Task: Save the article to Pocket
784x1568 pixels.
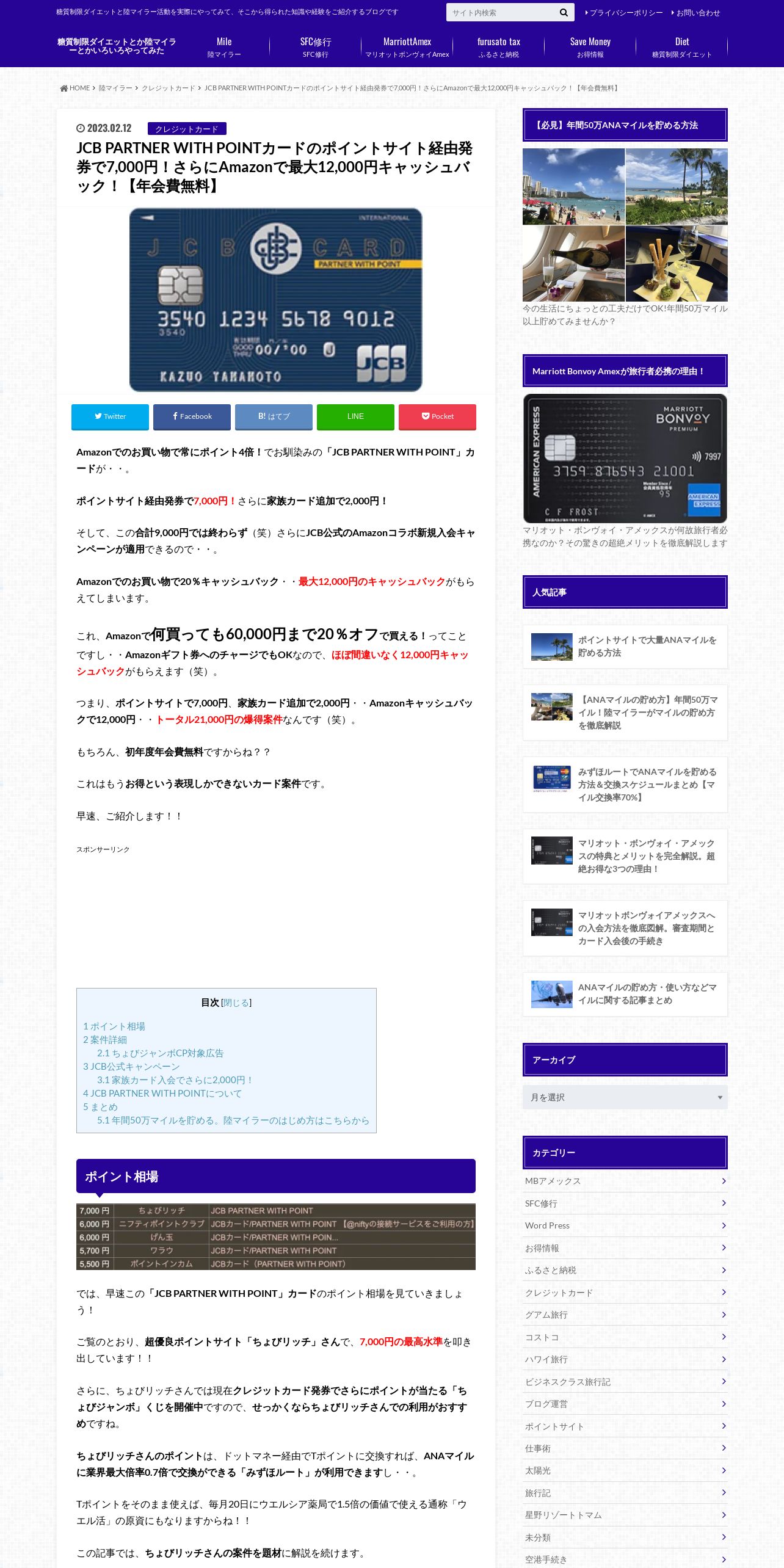Action: 437,416
